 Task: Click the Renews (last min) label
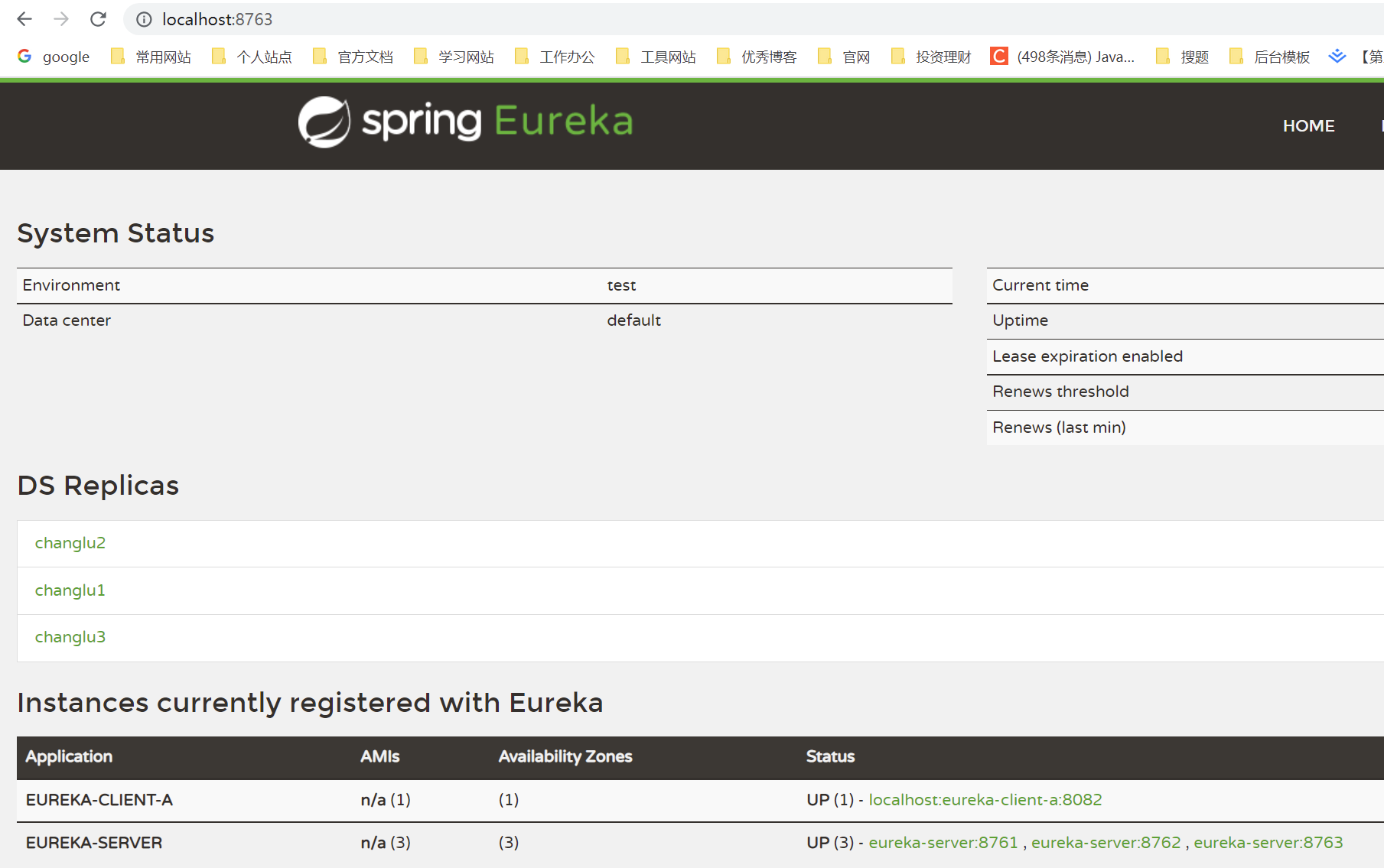[x=1059, y=427]
